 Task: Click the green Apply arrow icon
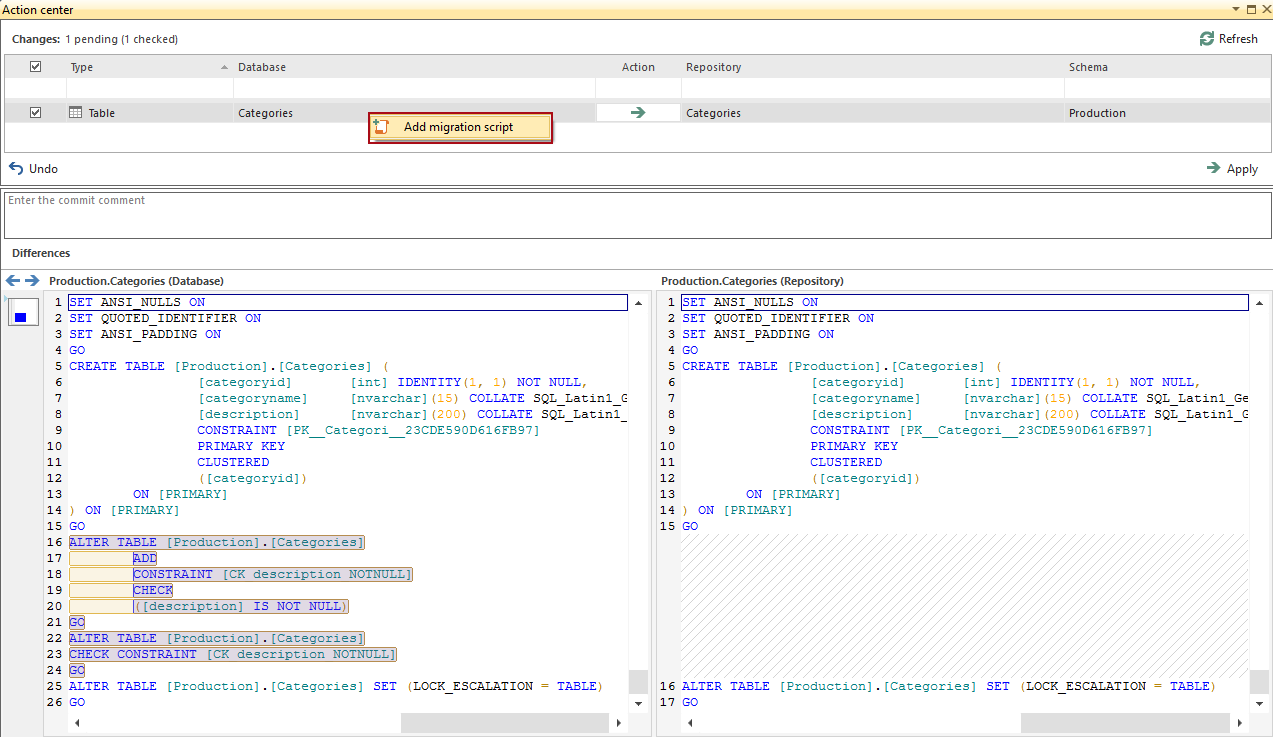(1213, 169)
